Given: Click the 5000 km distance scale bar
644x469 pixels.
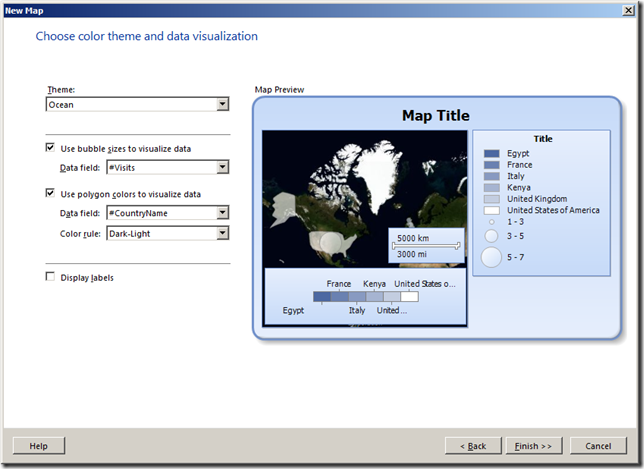Looking at the screenshot, I should [x=426, y=246].
